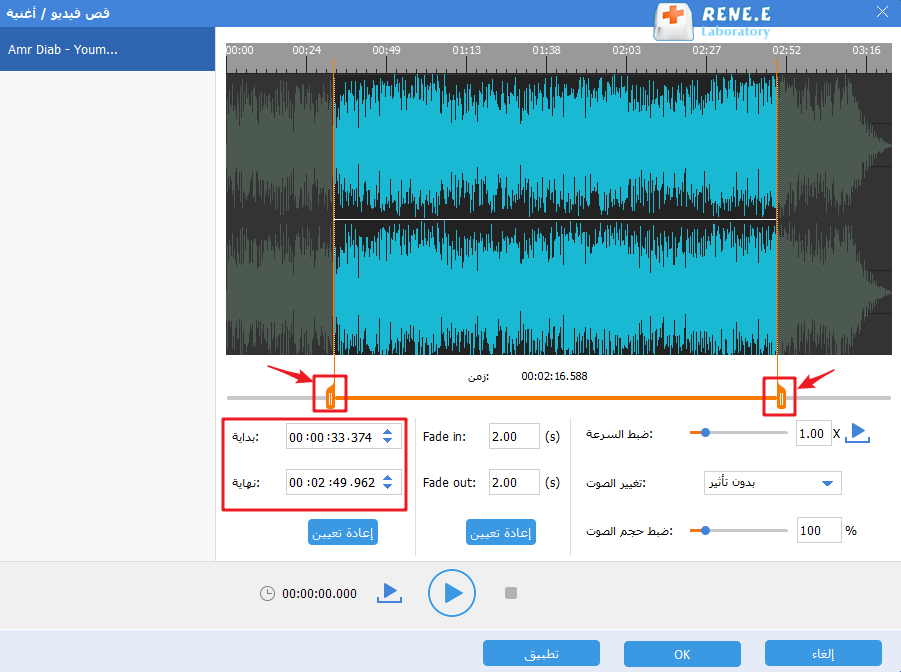
Task: Click the large round Play button
Action: click(x=451, y=593)
